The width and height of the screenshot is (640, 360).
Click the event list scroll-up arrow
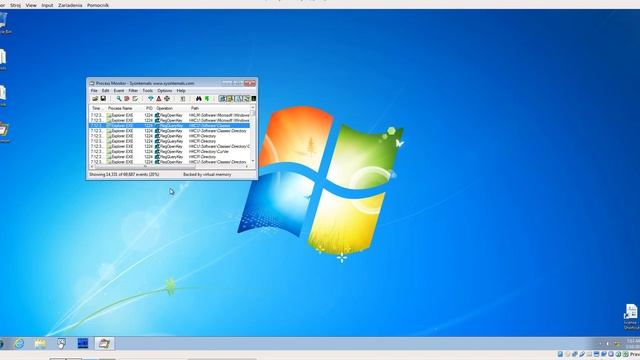coord(253,108)
